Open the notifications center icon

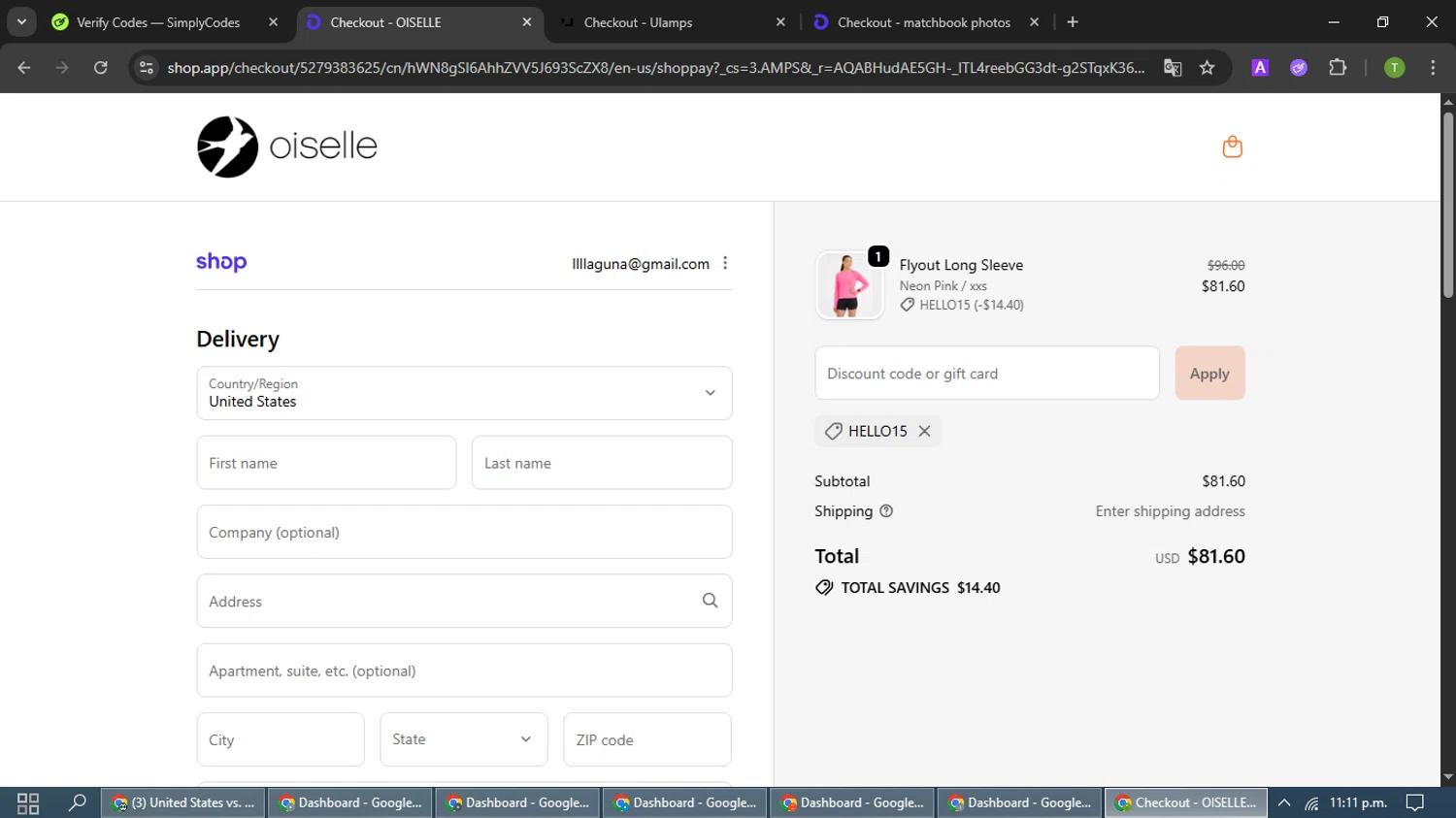[1415, 802]
